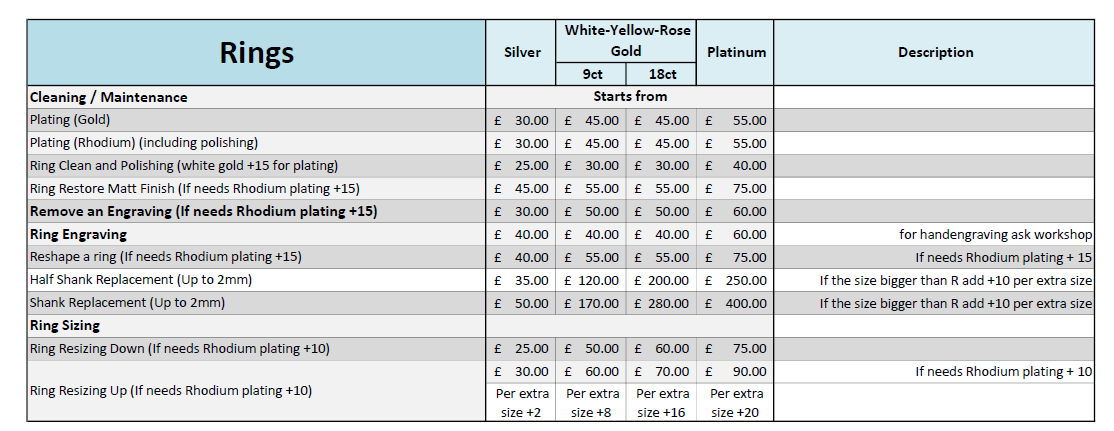Click 'for handengraving ask workshop' description cell
Image resolution: width=1114 pixels, height=431 pixels.
(934, 234)
